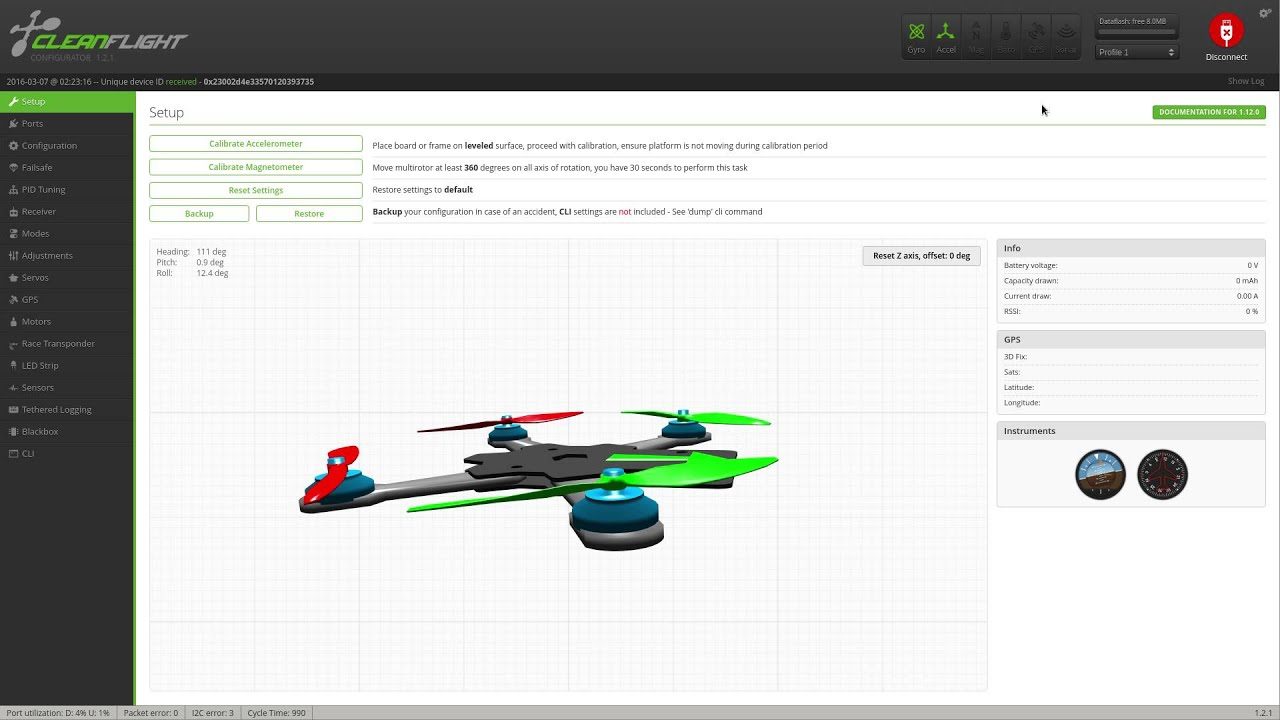The image size is (1280, 720).
Task: Click the Gyro sensor icon
Action: coord(916,36)
